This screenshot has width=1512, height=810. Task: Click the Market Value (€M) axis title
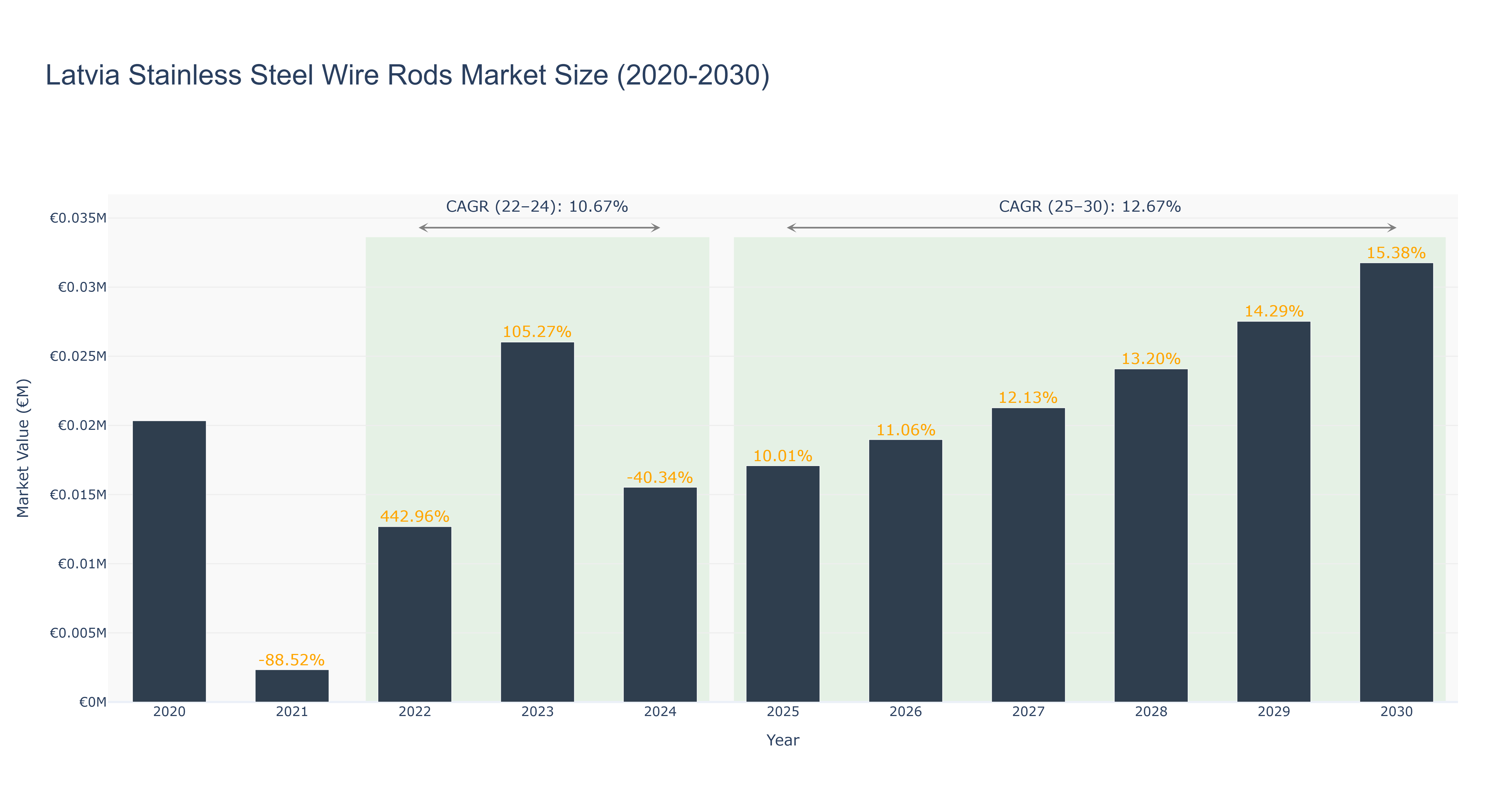(23, 448)
